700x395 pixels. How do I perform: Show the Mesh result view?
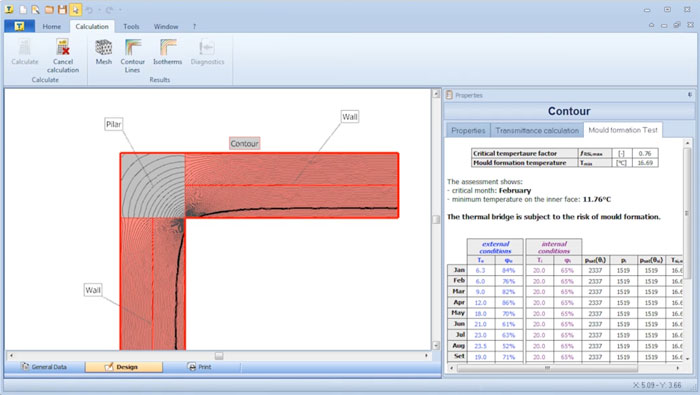[104, 52]
